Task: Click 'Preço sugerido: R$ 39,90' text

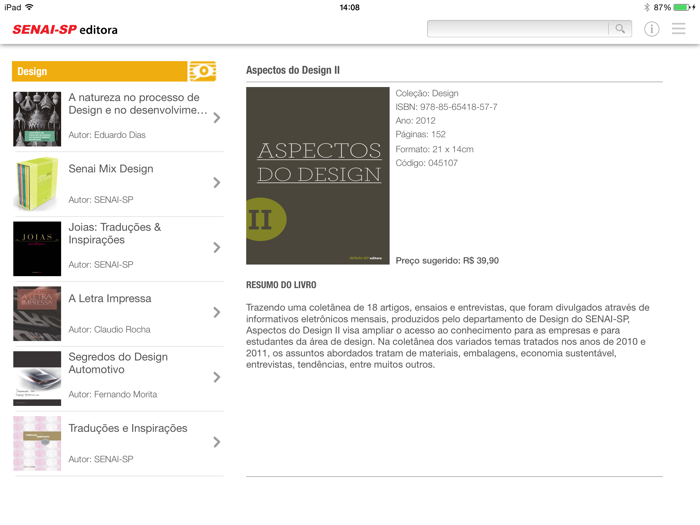Action: tap(447, 261)
